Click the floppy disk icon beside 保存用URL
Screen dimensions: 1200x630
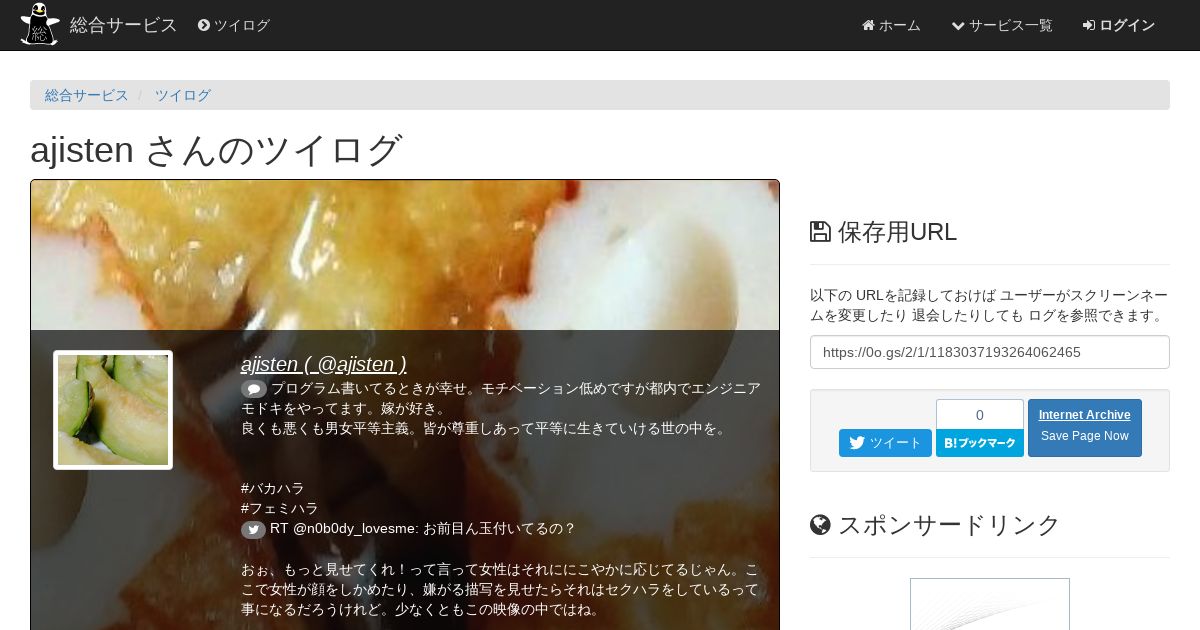[x=820, y=232]
